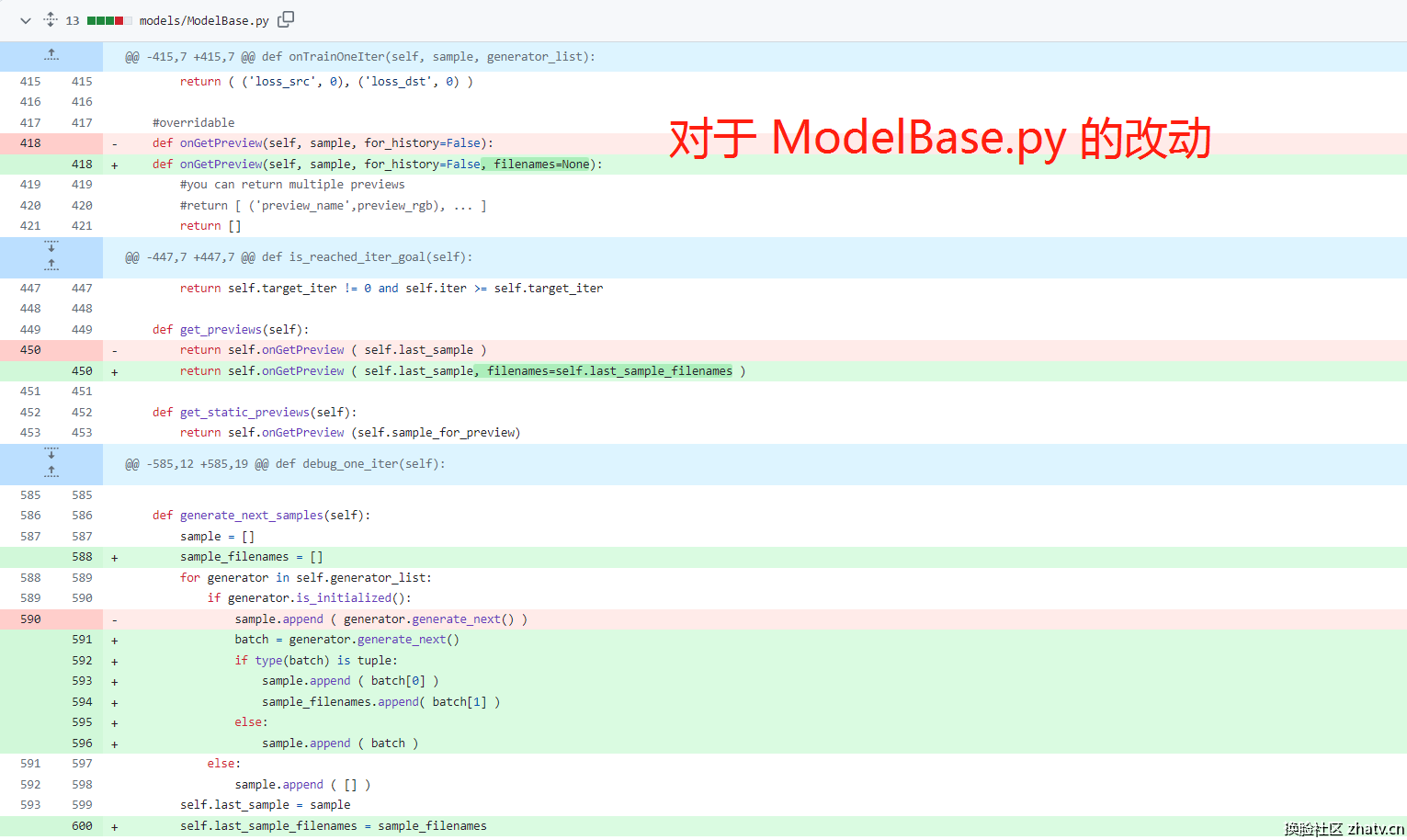The image size is (1407, 840).
Task: Select added line number 594
Action: coord(82,702)
